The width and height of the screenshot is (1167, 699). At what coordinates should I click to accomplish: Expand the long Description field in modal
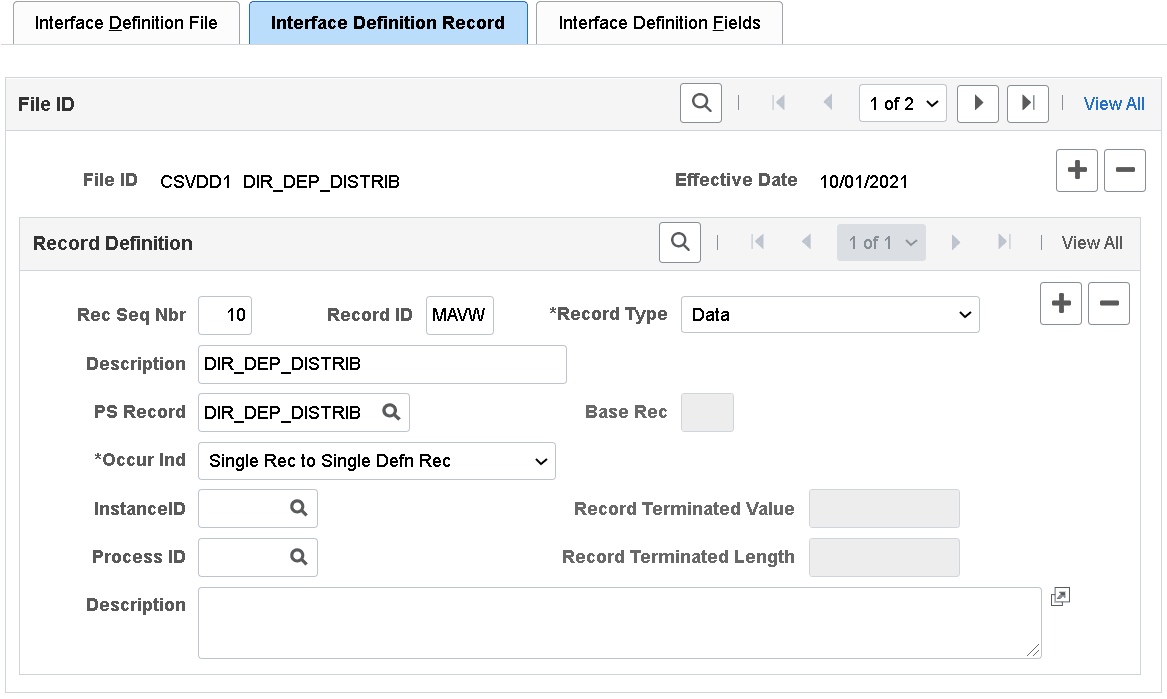coord(1060,596)
